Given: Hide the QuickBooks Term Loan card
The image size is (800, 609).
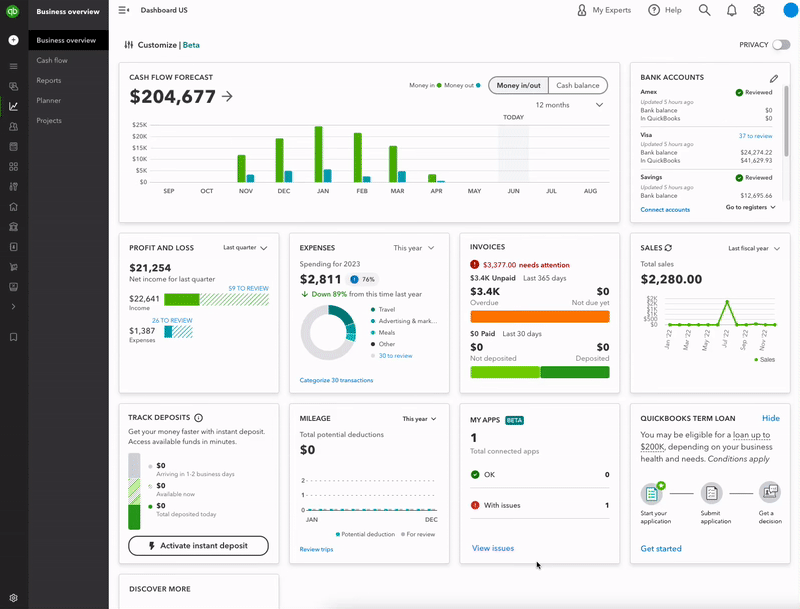Looking at the screenshot, I should point(770,418).
